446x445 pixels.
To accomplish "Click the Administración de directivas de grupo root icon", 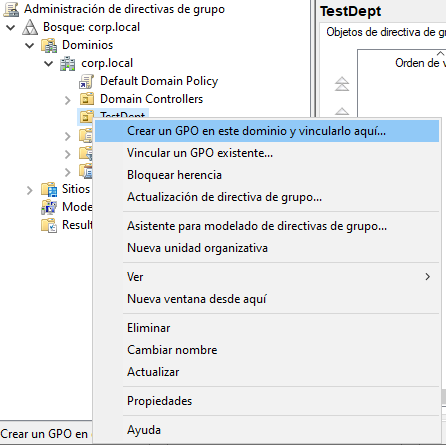I will pyautogui.click(x=11, y=9).
